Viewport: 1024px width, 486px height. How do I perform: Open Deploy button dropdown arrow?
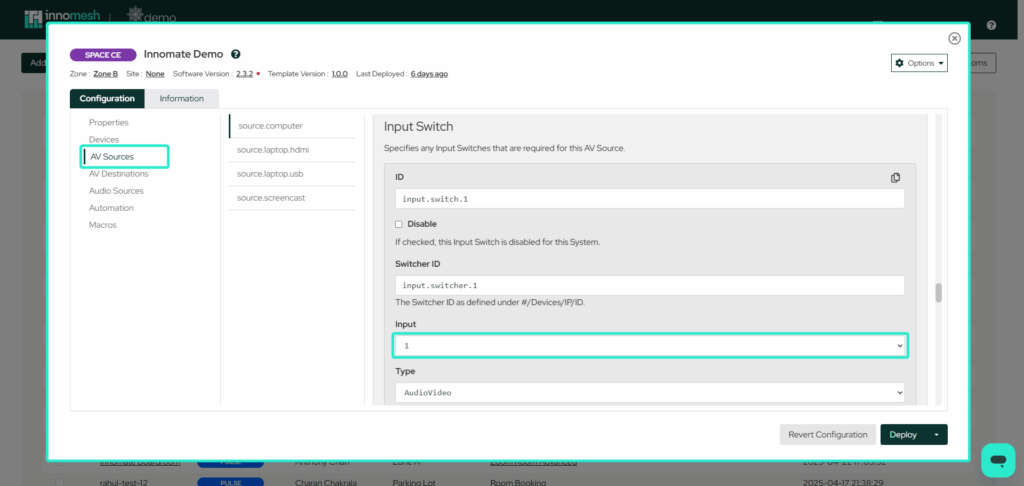(x=937, y=434)
